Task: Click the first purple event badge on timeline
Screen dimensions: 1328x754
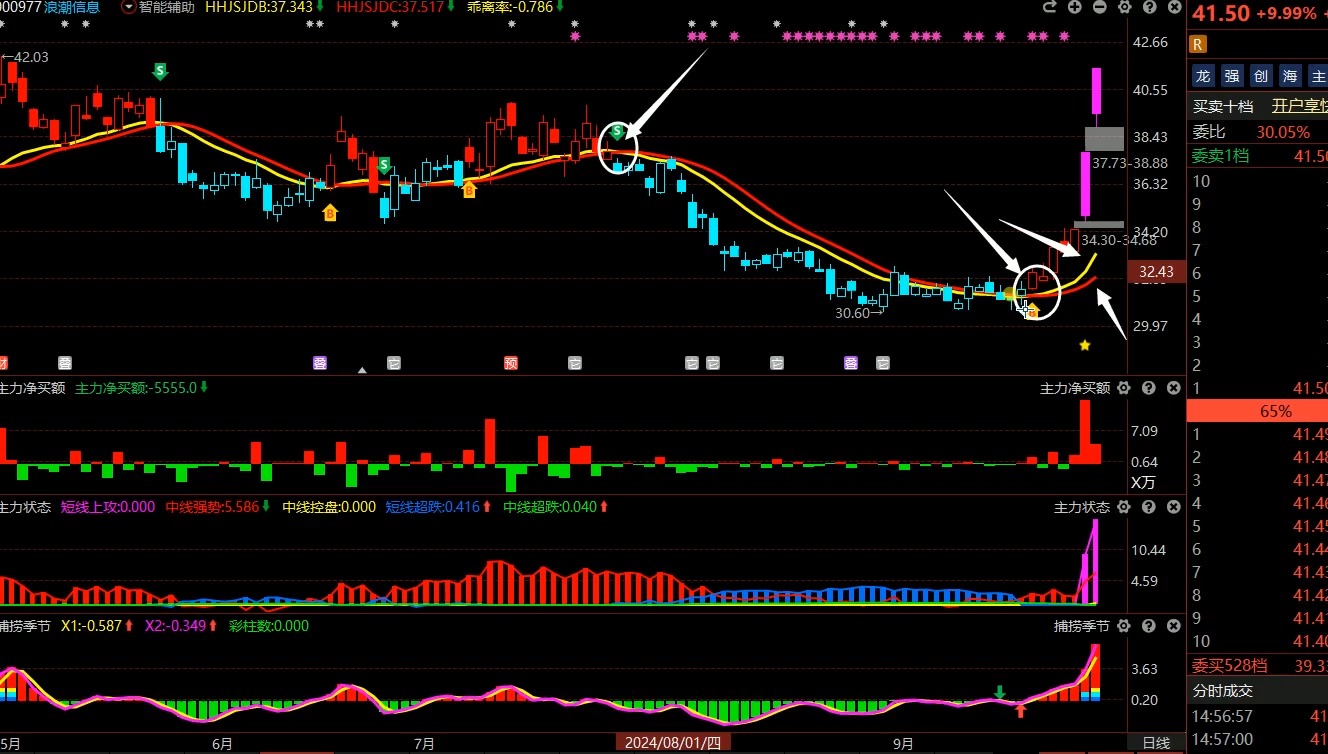Action: click(x=320, y=363)
